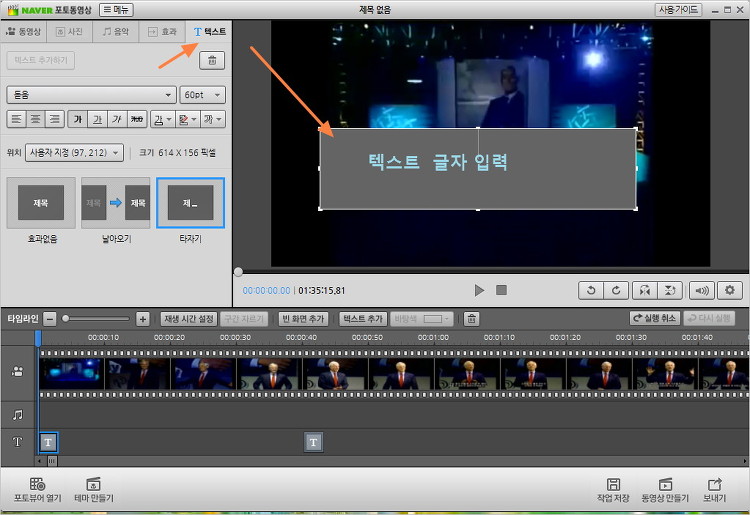Click the timeline trash delete icon
This screenshot has width=750, height=515.
[x=471, y=318]
